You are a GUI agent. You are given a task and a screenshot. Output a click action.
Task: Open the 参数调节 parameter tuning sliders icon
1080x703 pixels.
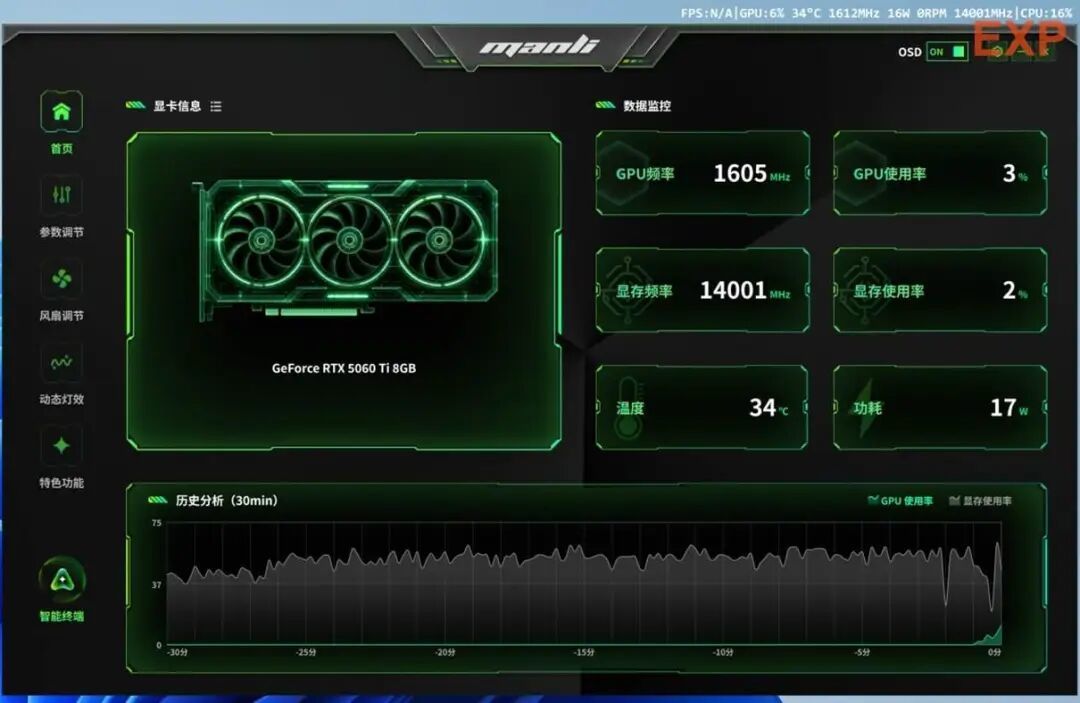coord(61,196)
